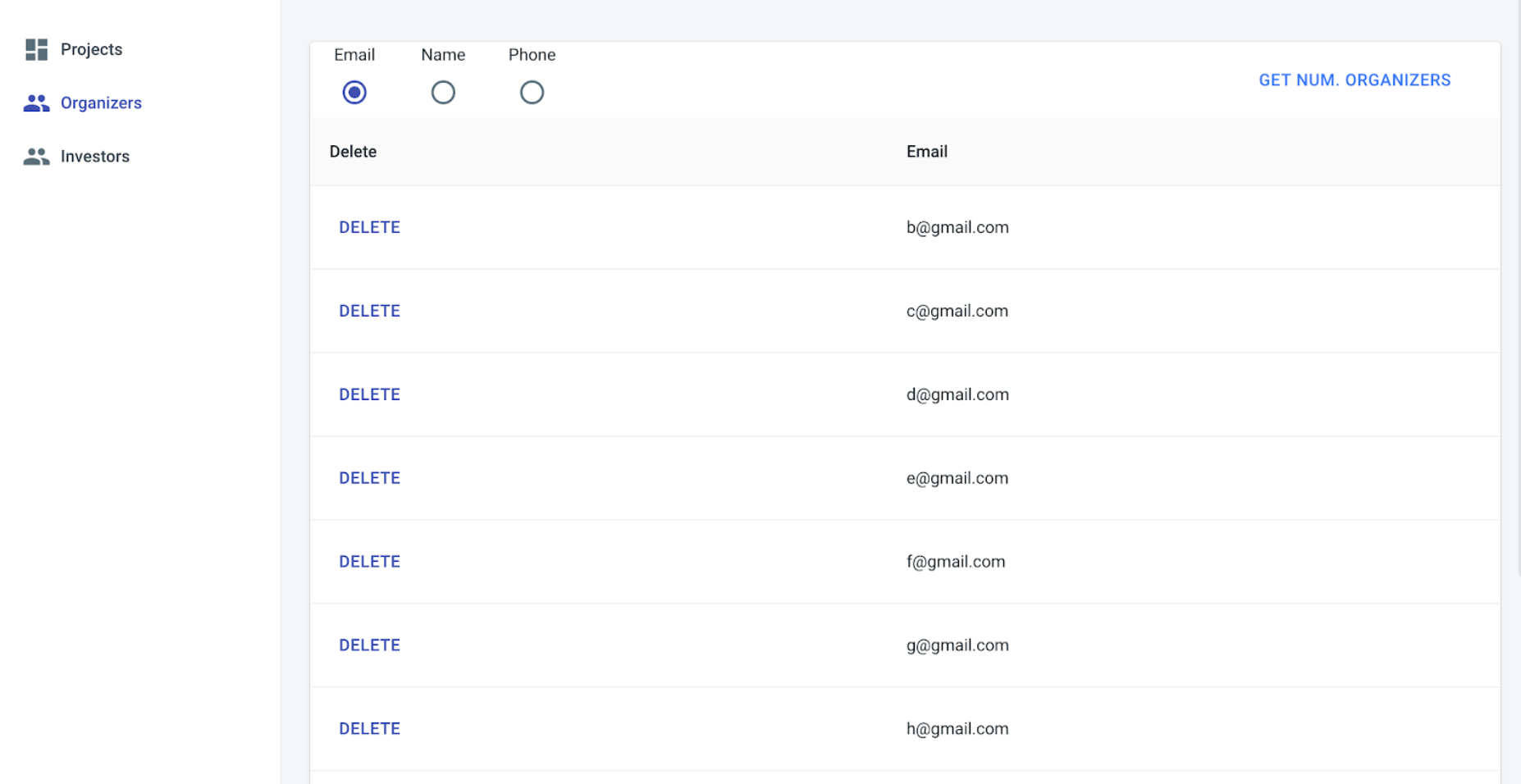
Task: Delete the f@gmail.com organizer
Action: pyautogui.click(x=369, y=562)
